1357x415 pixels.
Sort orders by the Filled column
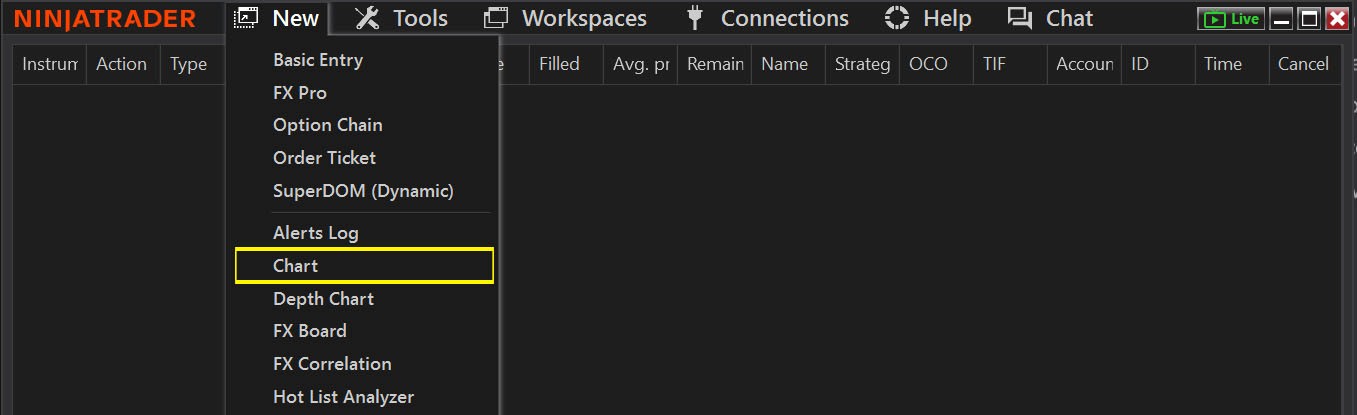pyautogui.click(x=559, y=64)
